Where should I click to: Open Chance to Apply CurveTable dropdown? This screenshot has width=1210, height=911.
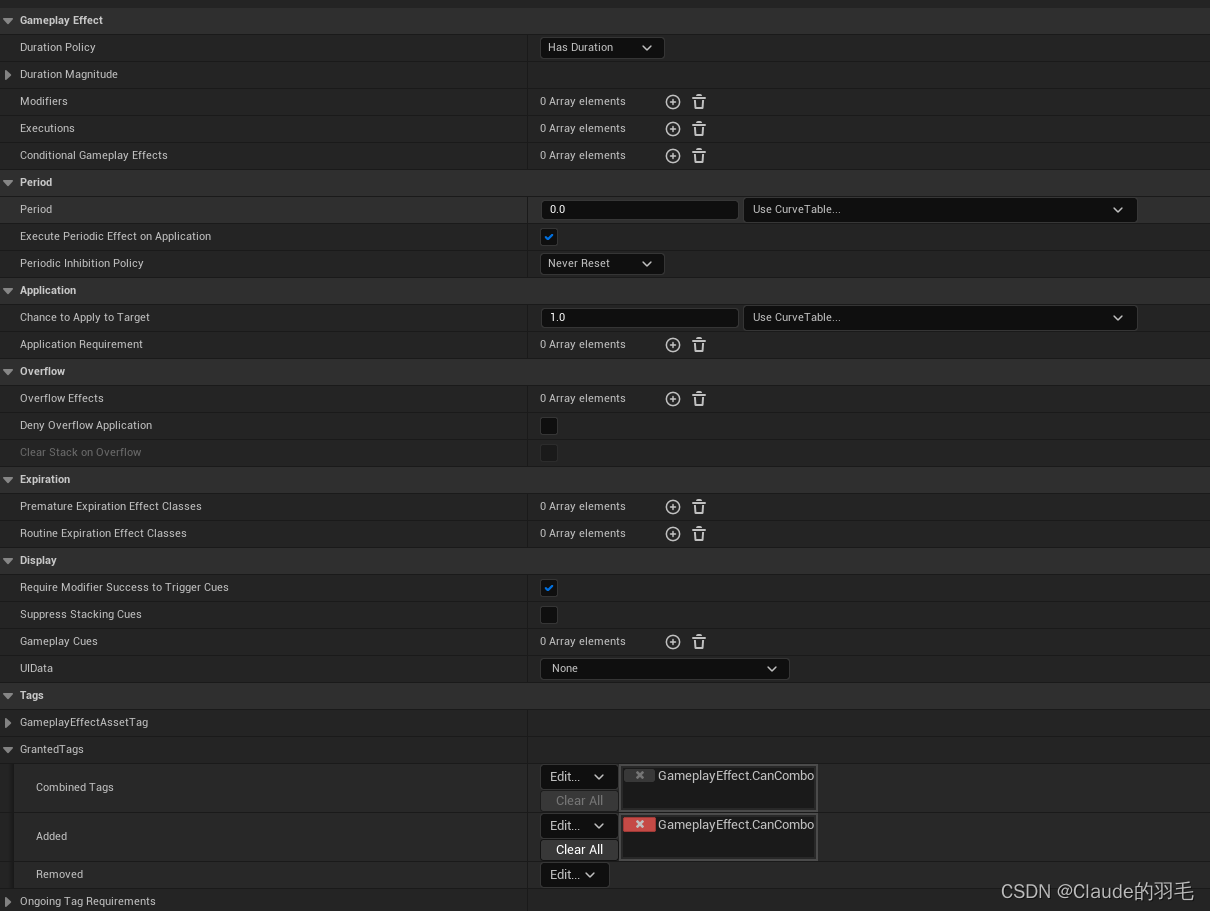tap(940, 318)
